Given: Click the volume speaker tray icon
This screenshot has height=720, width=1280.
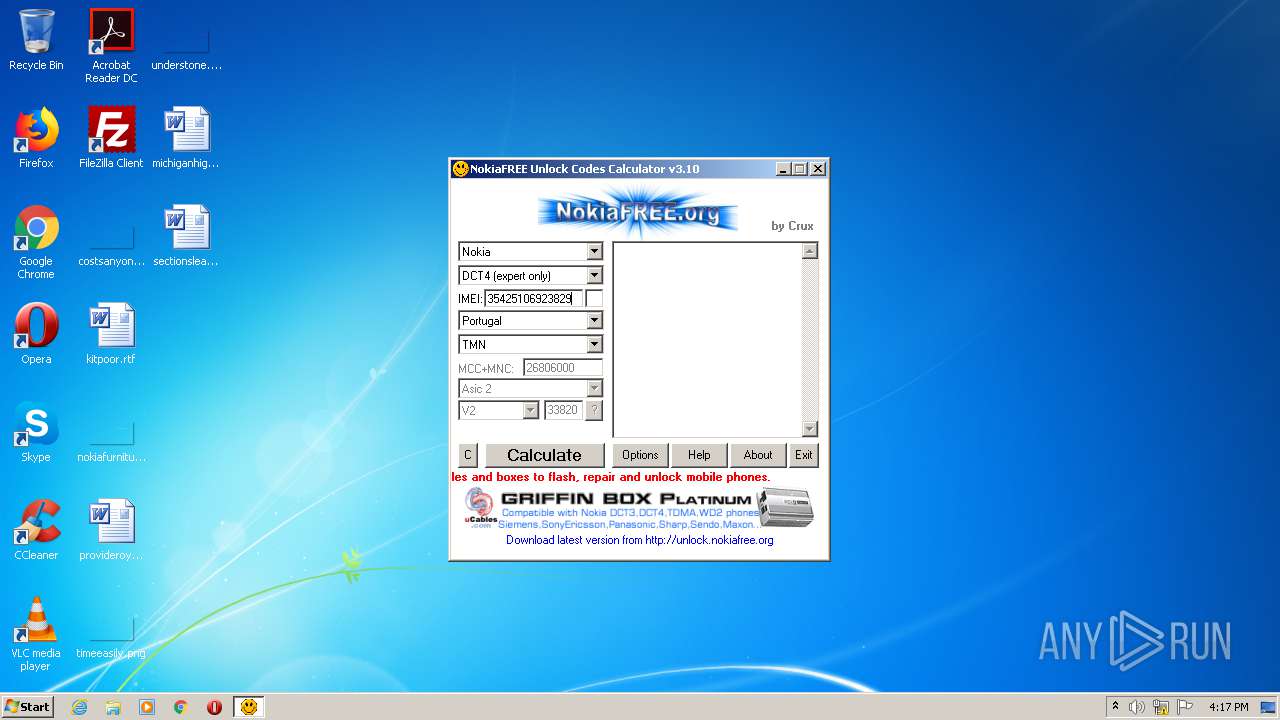Looking at the screenshot, I should (x=1137, y=707).
